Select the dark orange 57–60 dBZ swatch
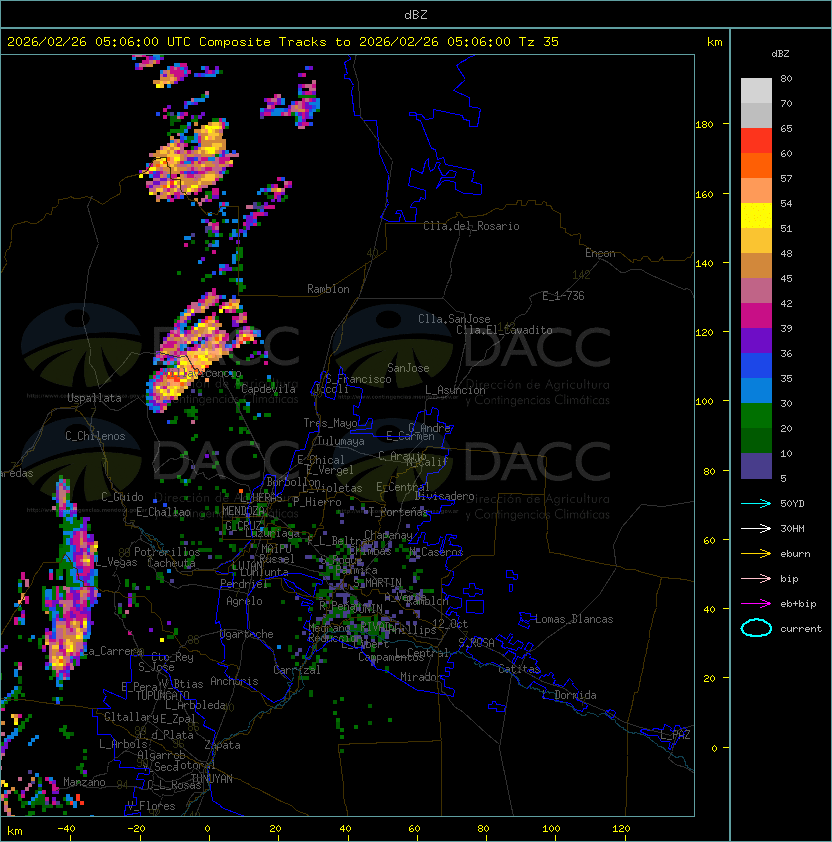The image size is (832, 842). 756,166
